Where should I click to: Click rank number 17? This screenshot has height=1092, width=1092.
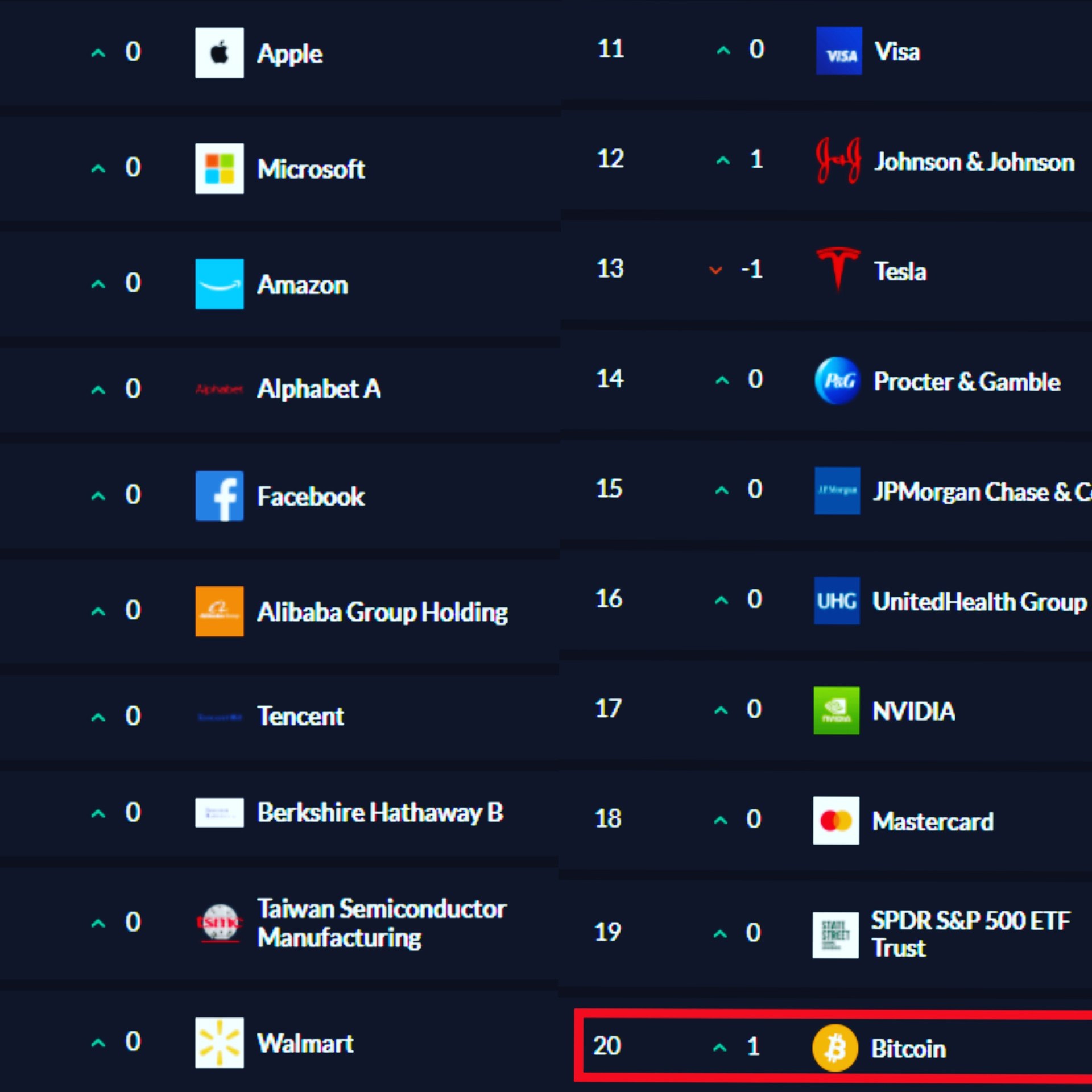click(608, 709)
